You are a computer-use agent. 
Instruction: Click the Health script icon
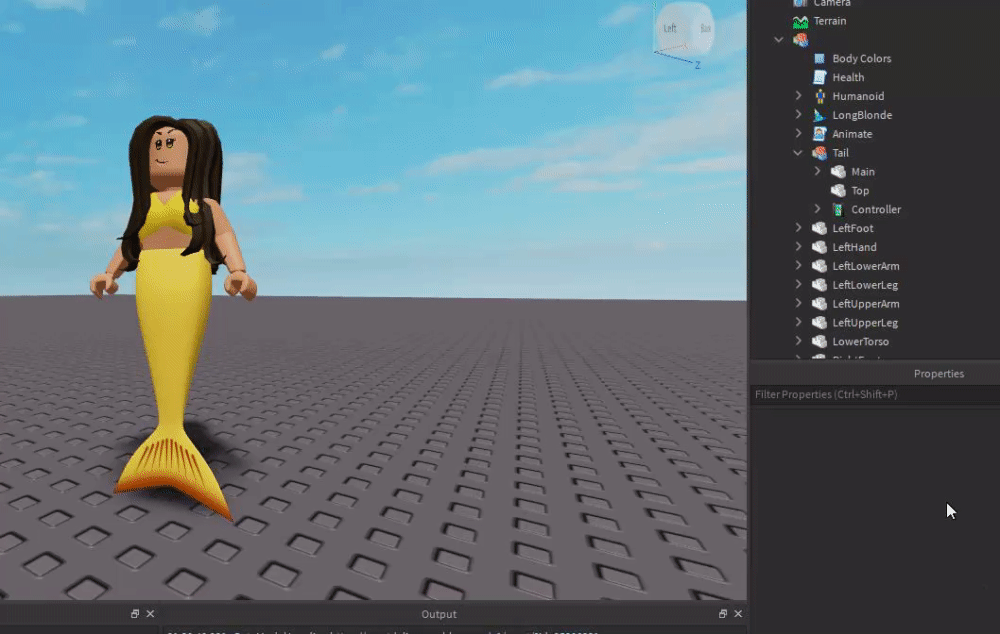[820, 77]
